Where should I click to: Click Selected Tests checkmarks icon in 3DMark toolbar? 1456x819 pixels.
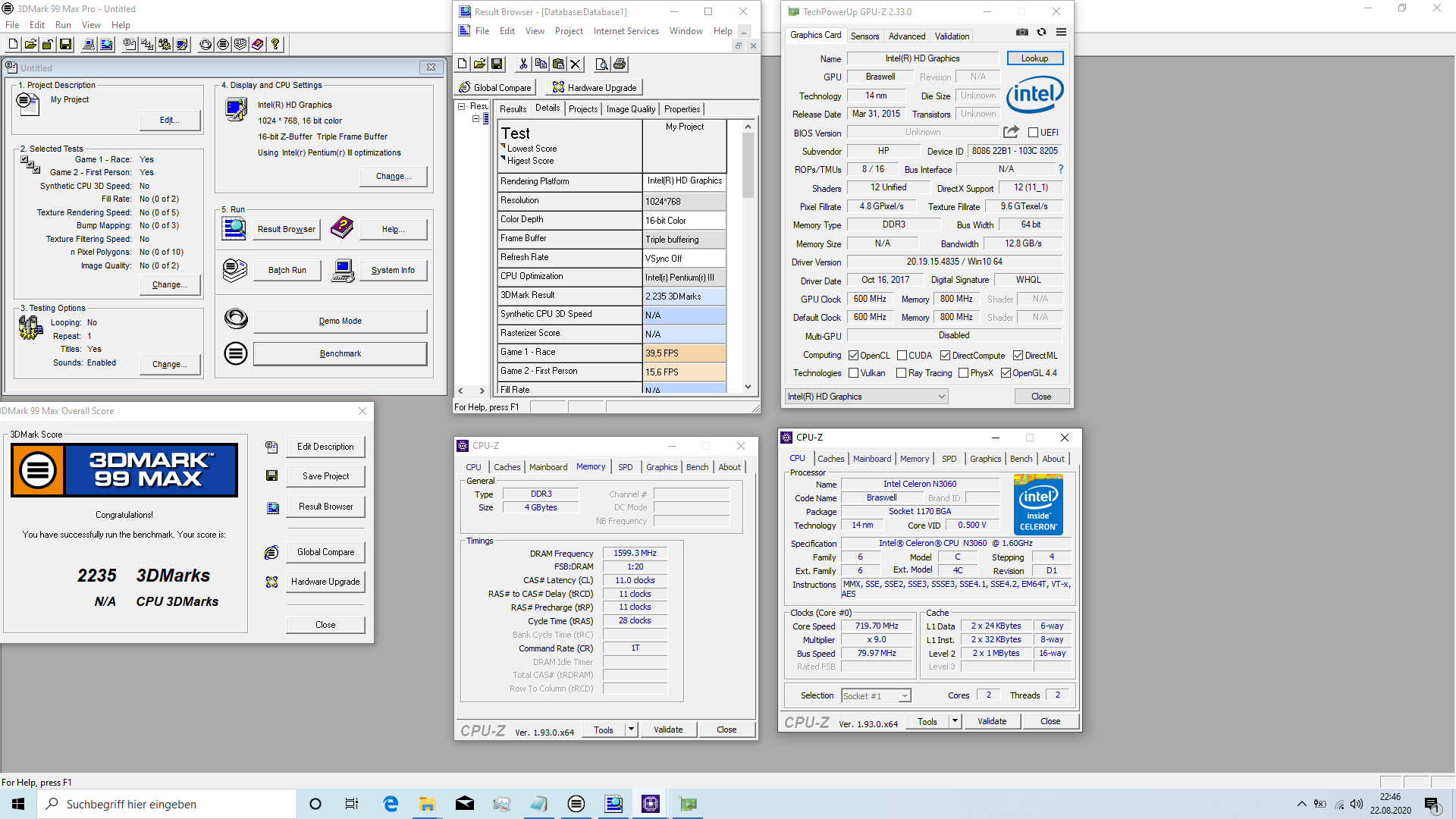tap(147, 45)
